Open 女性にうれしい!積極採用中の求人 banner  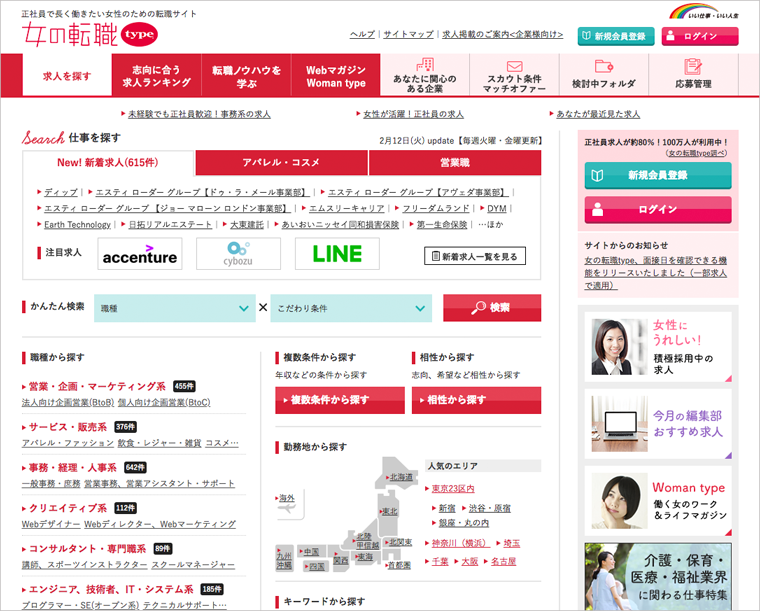point(658,347)
